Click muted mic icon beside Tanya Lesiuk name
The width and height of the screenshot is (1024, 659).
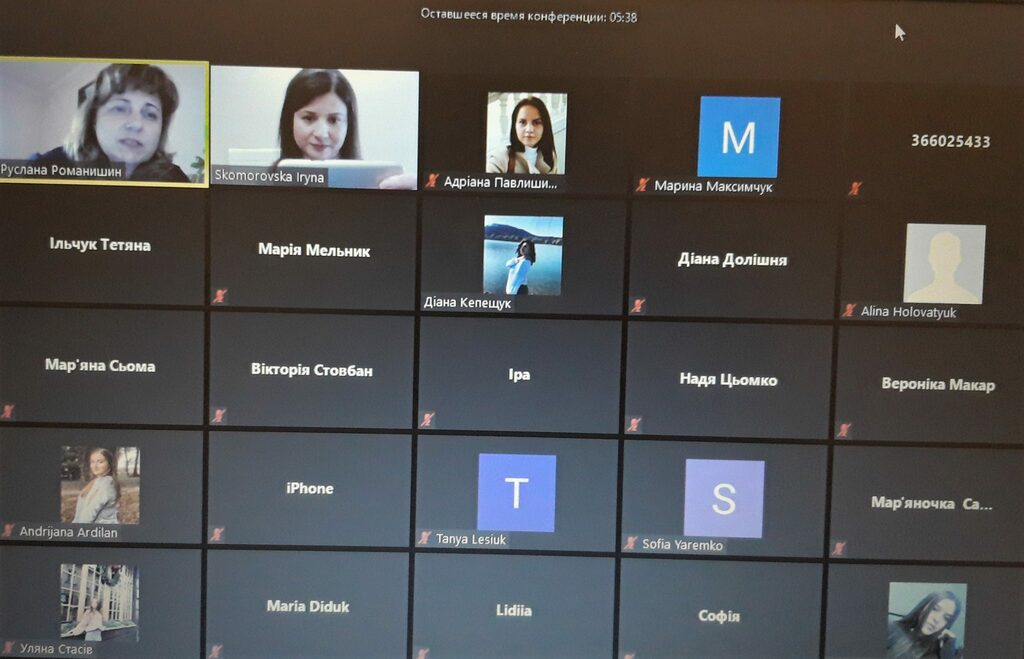424,538
